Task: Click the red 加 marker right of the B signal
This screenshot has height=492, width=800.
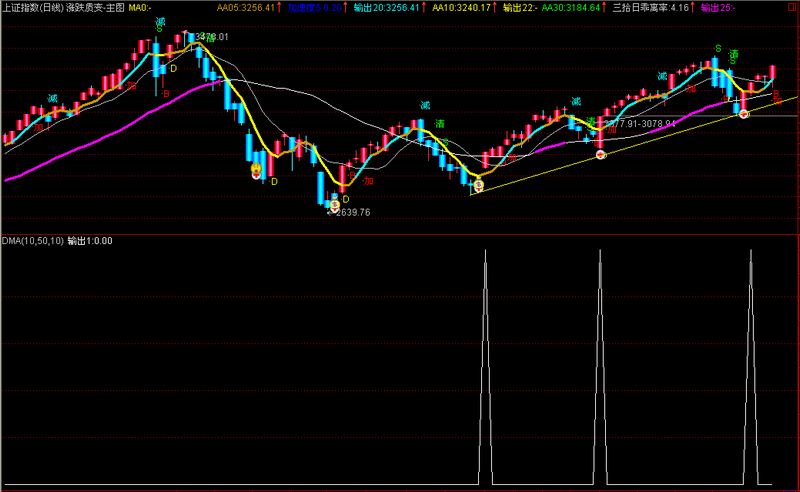Action: (x=368, y=181)
